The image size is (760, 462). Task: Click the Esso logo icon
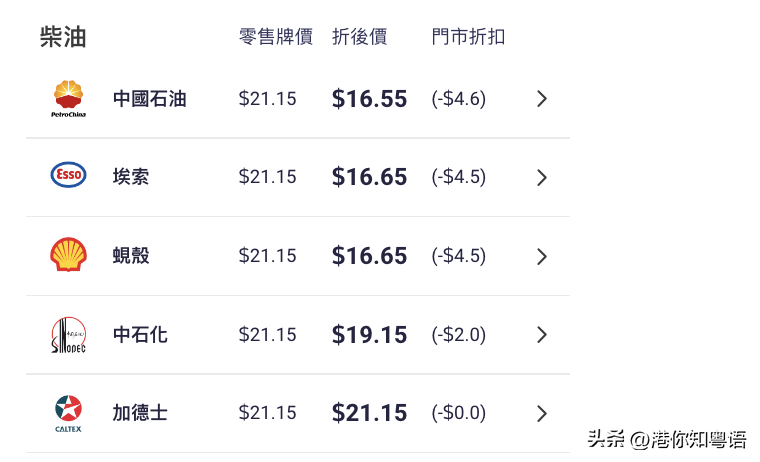tap(68, 175)
